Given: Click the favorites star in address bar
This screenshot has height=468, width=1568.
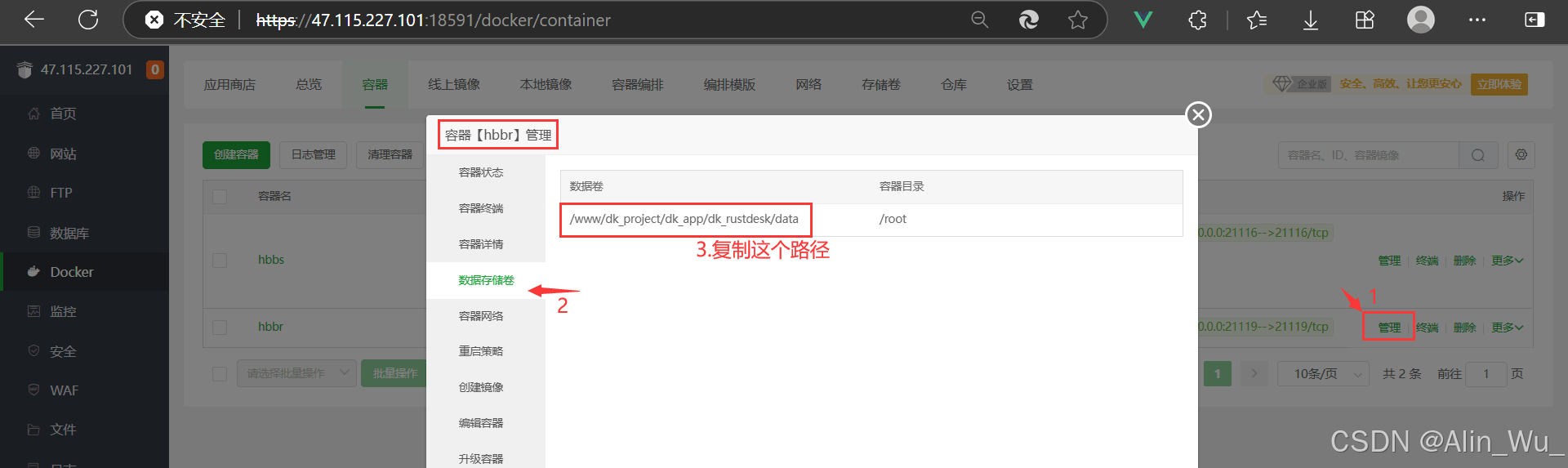Looking at the screenshot, I should 1078,20.
